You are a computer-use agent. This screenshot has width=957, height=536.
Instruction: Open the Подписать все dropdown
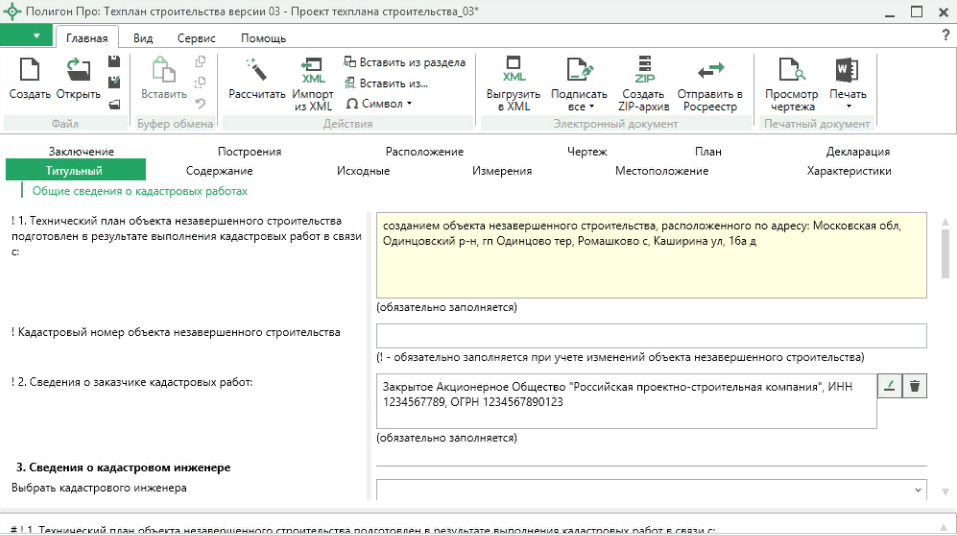click(578, 84)
